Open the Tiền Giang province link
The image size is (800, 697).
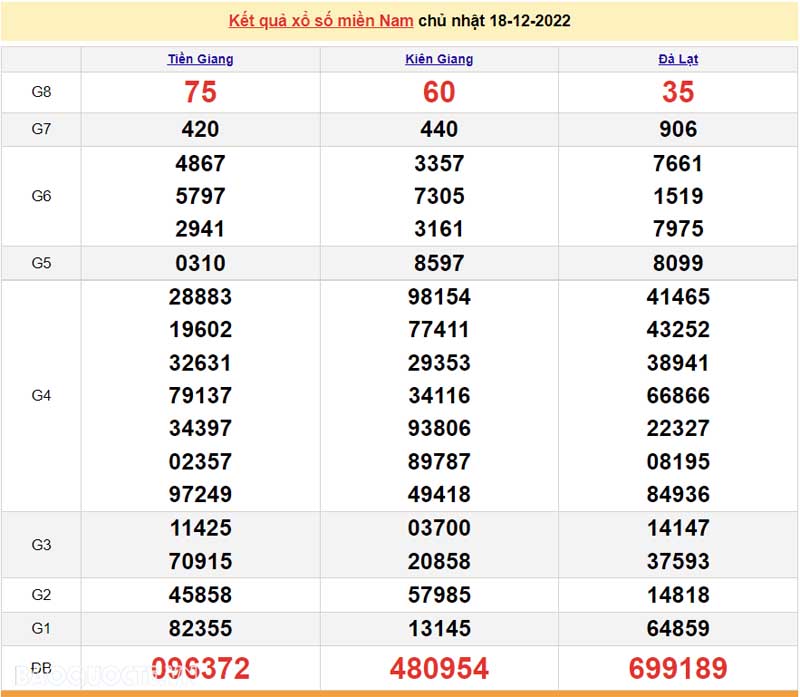pyautogui.click(x=201, y=59)
